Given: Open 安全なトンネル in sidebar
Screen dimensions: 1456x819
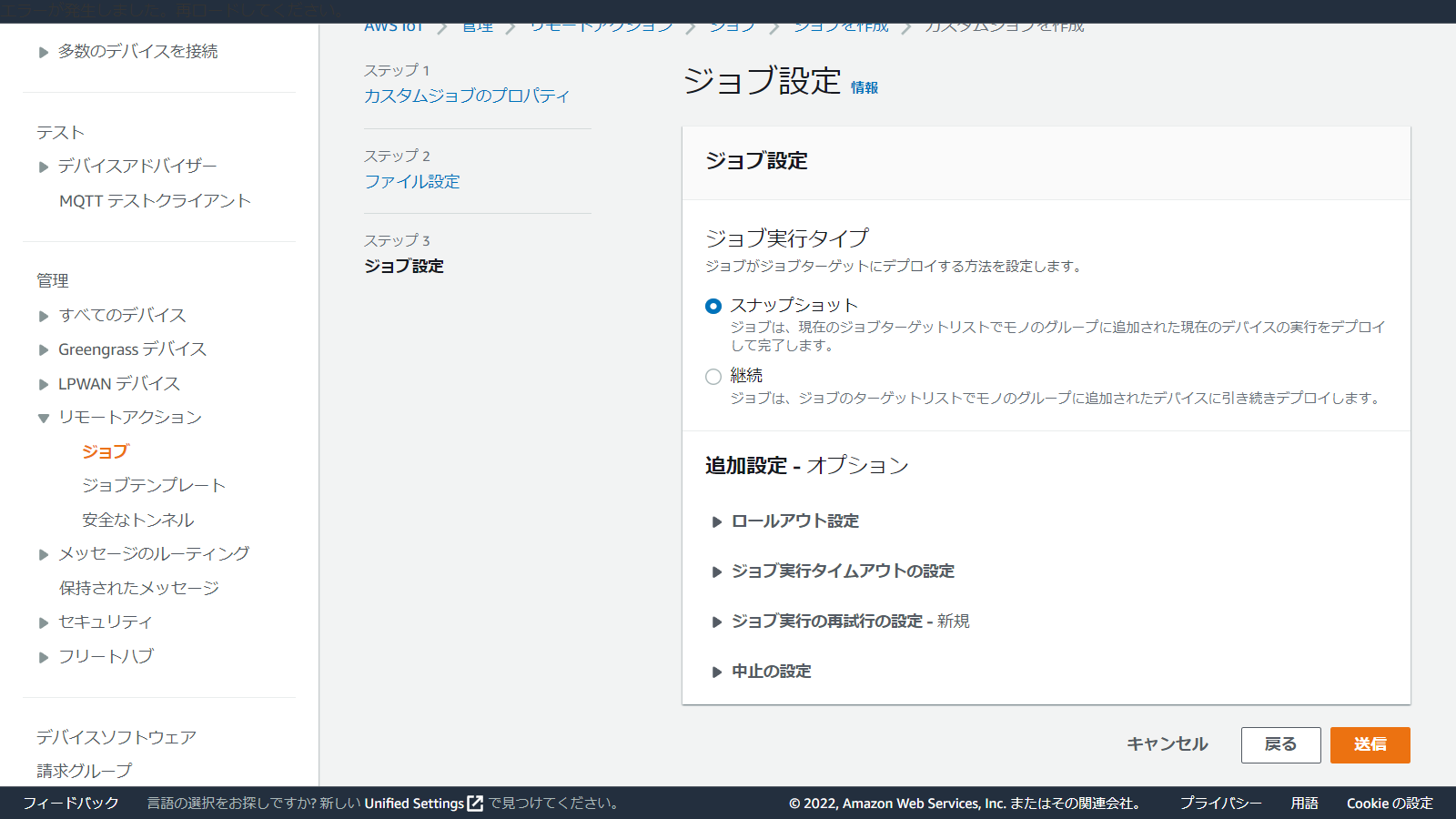Looking at the screenshot, I should click(x=138, y=521).
